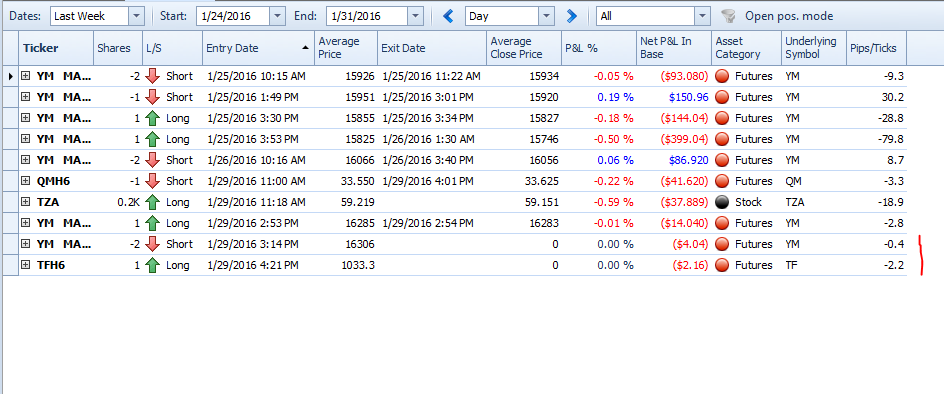Image resolution: width=944 pixels, height=394 pixels.
Task: Sort by the Exit Date column header
Action: tap(432, 48)
